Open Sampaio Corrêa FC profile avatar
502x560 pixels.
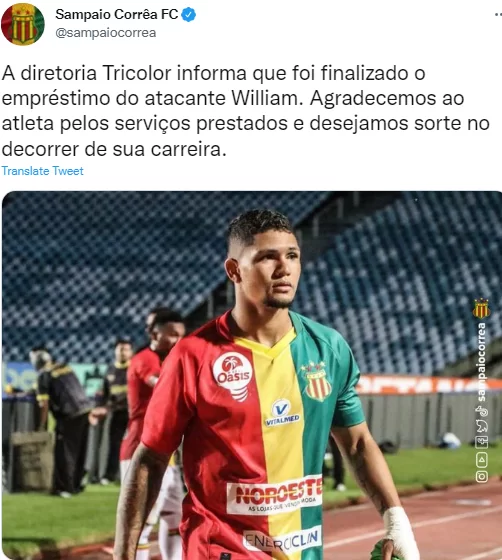23,24
